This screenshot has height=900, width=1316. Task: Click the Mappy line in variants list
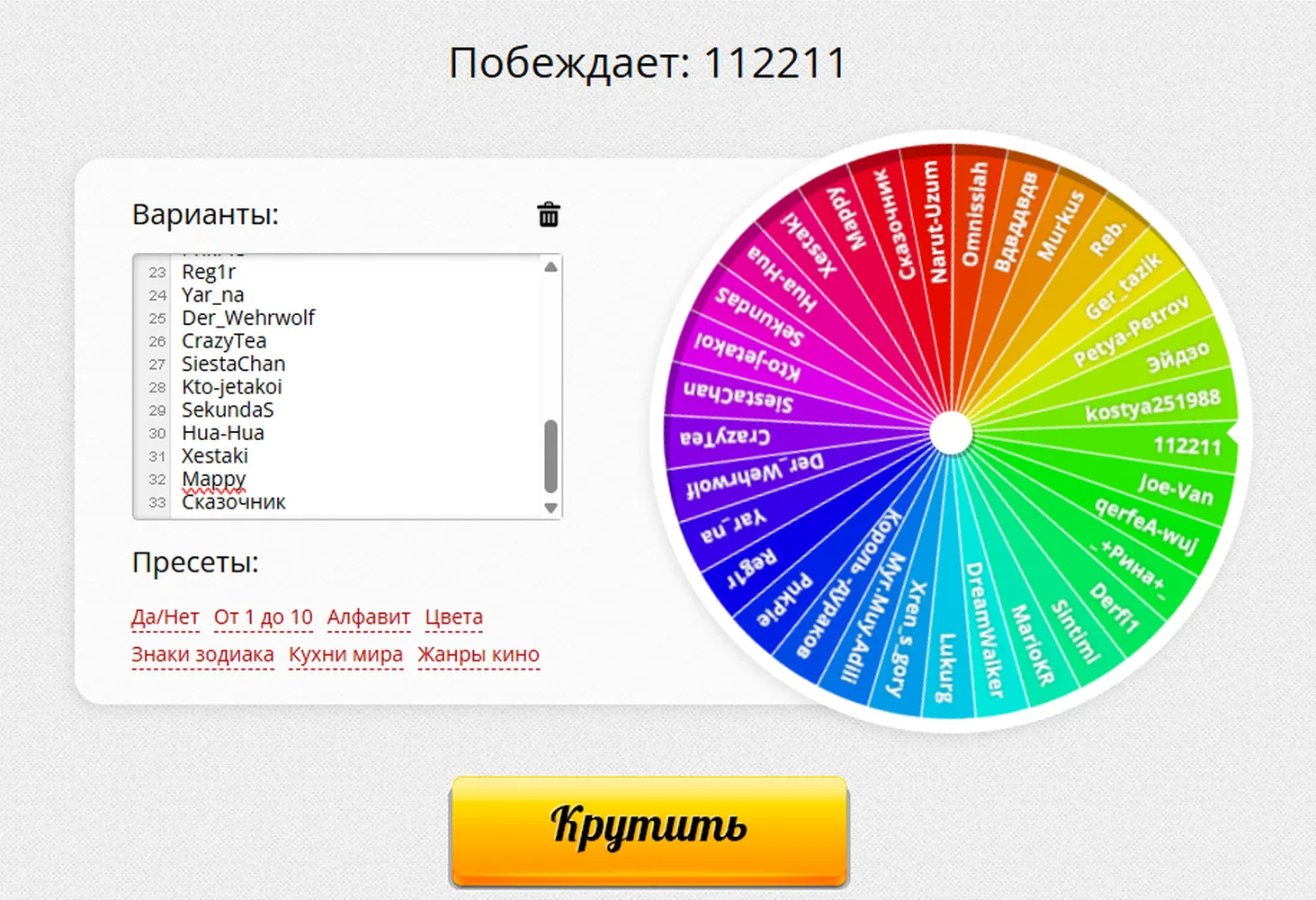213,479
